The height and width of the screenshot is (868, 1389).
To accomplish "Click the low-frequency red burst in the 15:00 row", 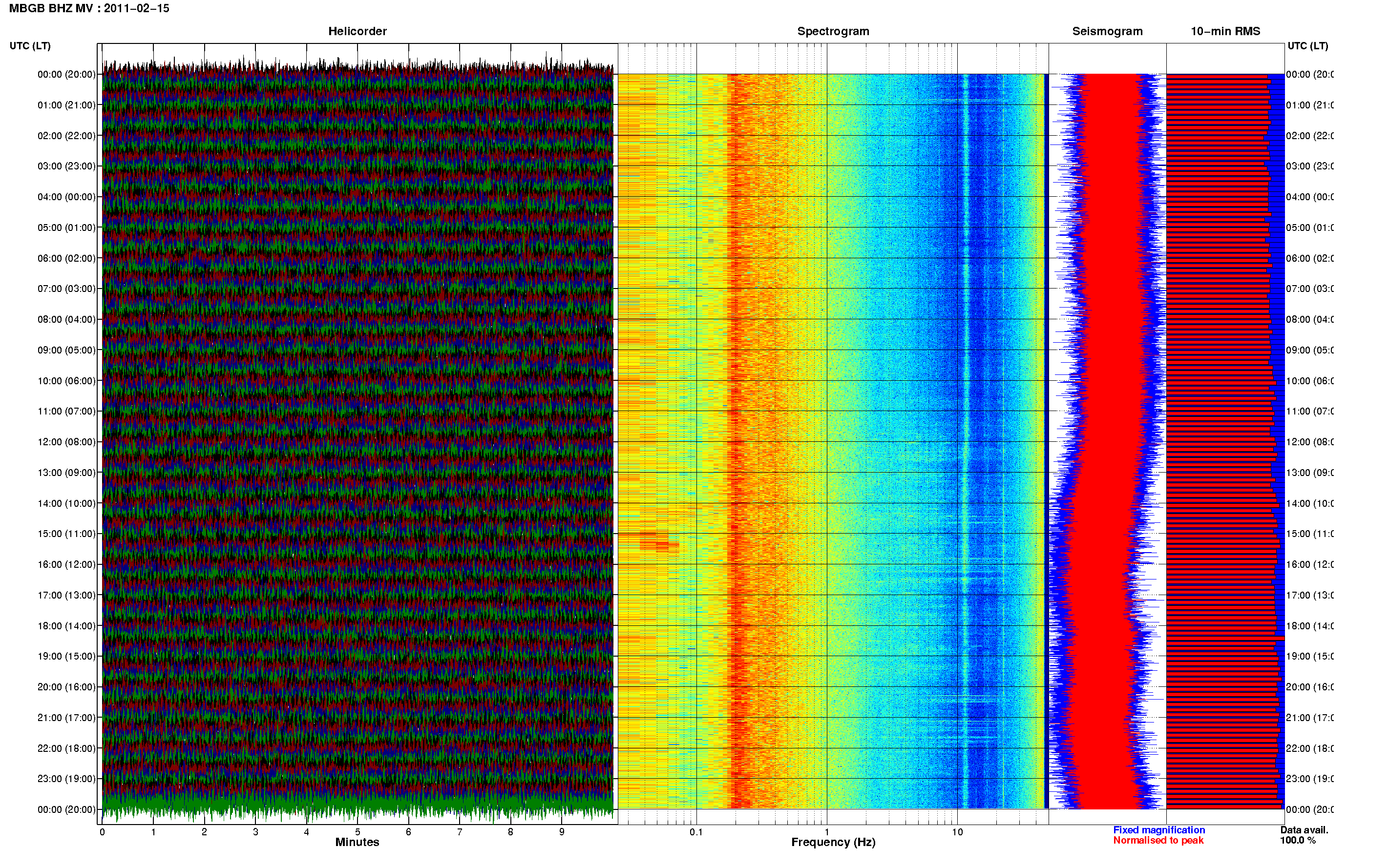I will [x=659, y=541].
